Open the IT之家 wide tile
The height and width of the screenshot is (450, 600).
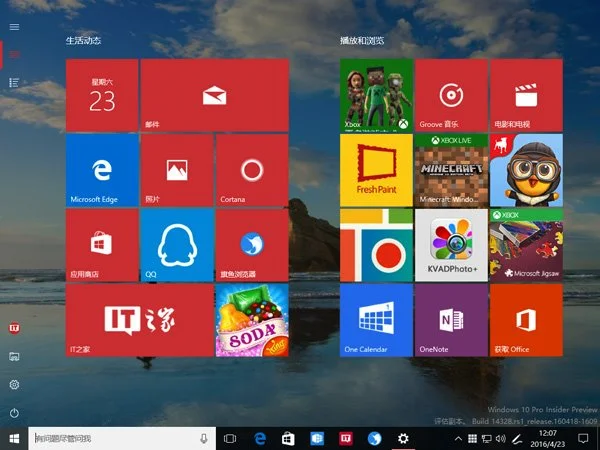[x=140, y=320]
